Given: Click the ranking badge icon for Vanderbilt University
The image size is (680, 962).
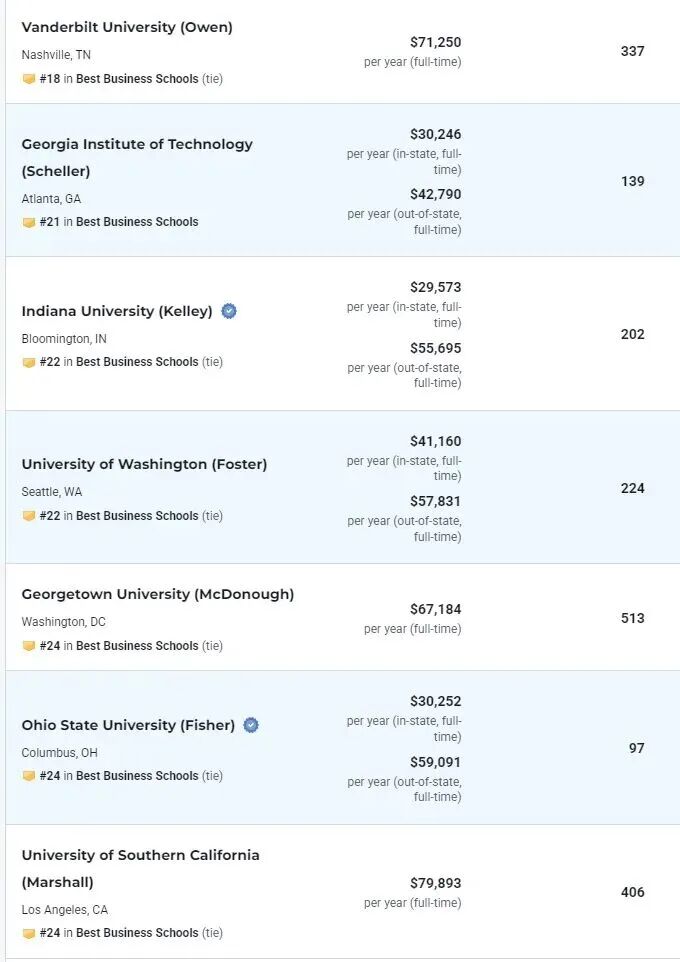Looking at the screenshot, I should 28,79.
